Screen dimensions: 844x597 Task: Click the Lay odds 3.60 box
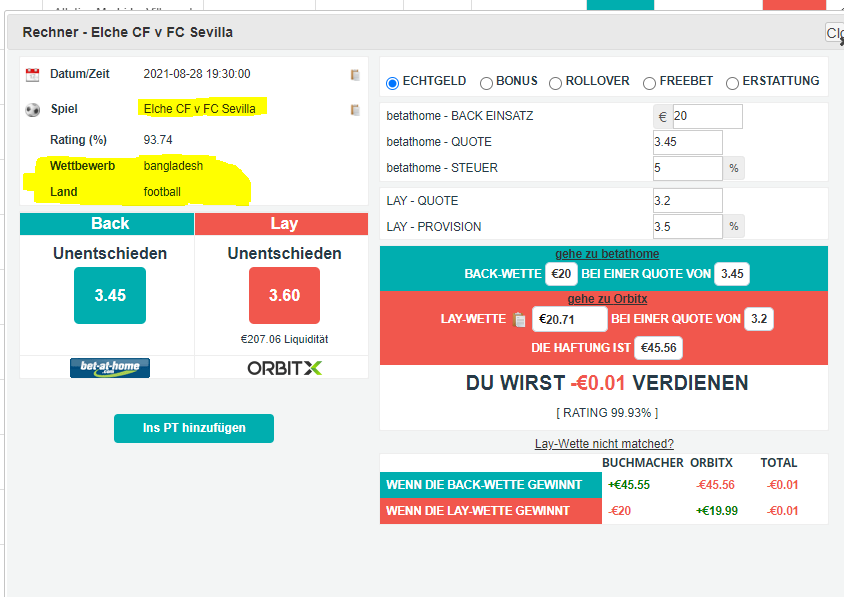(x=284, y=295)
